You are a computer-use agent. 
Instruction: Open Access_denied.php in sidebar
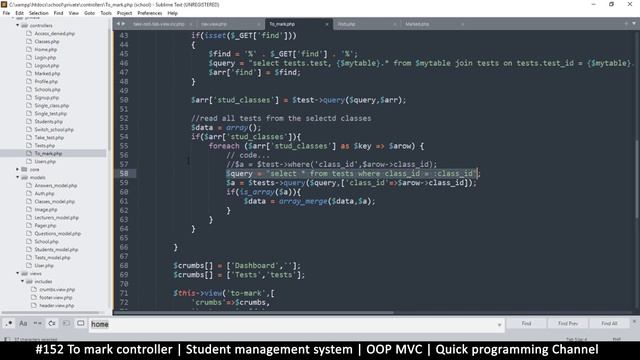pos(55,33)
